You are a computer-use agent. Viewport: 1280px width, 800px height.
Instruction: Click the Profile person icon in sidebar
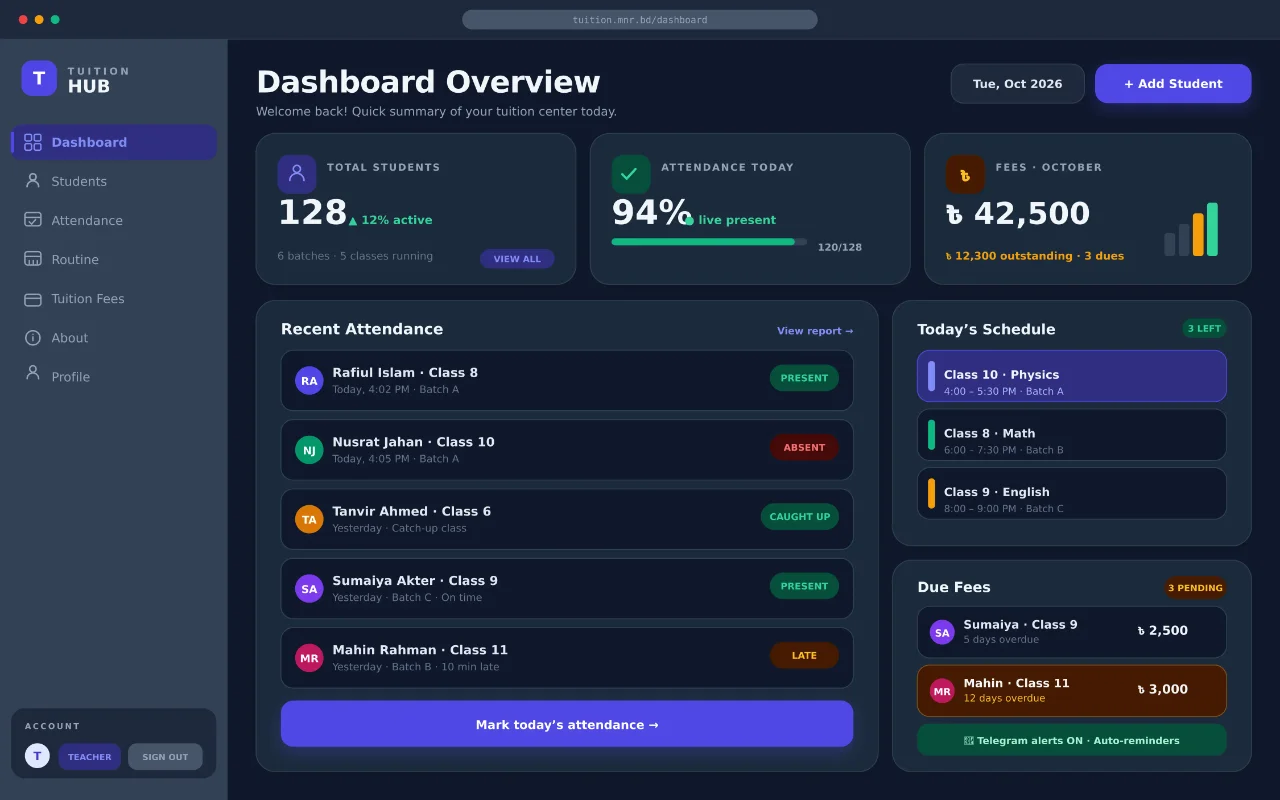pos(33,374)
